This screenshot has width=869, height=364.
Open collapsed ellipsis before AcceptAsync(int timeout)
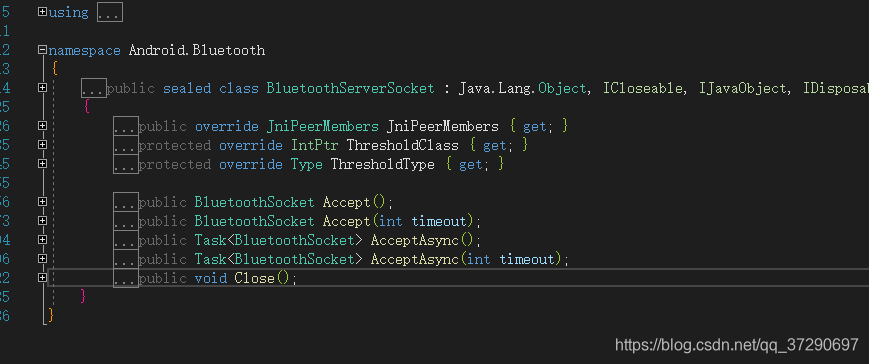pyautogui.click(x=126, y=259)
